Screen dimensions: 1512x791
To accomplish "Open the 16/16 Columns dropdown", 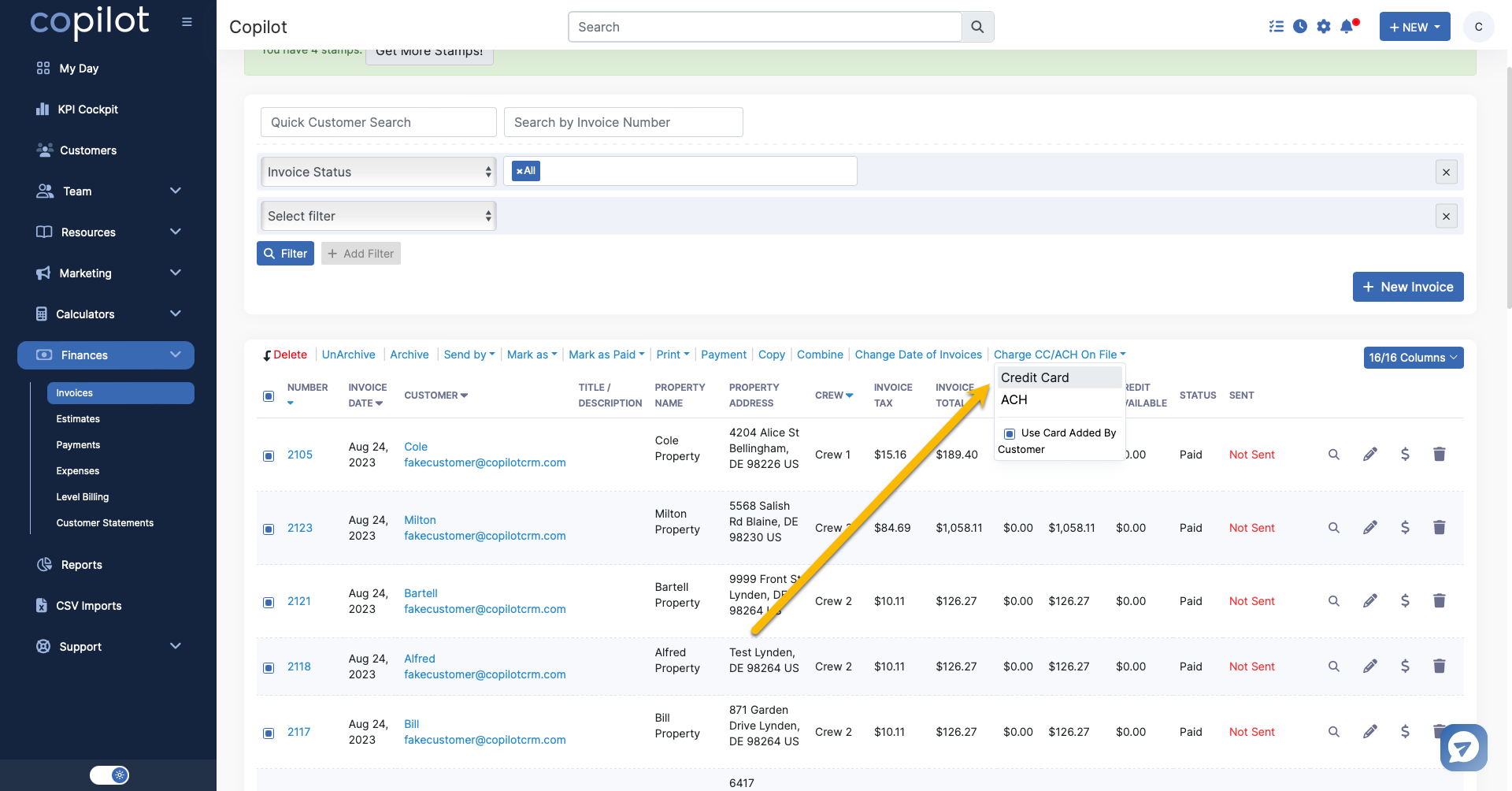I will pyautogui.click(x=1414, y=358).
